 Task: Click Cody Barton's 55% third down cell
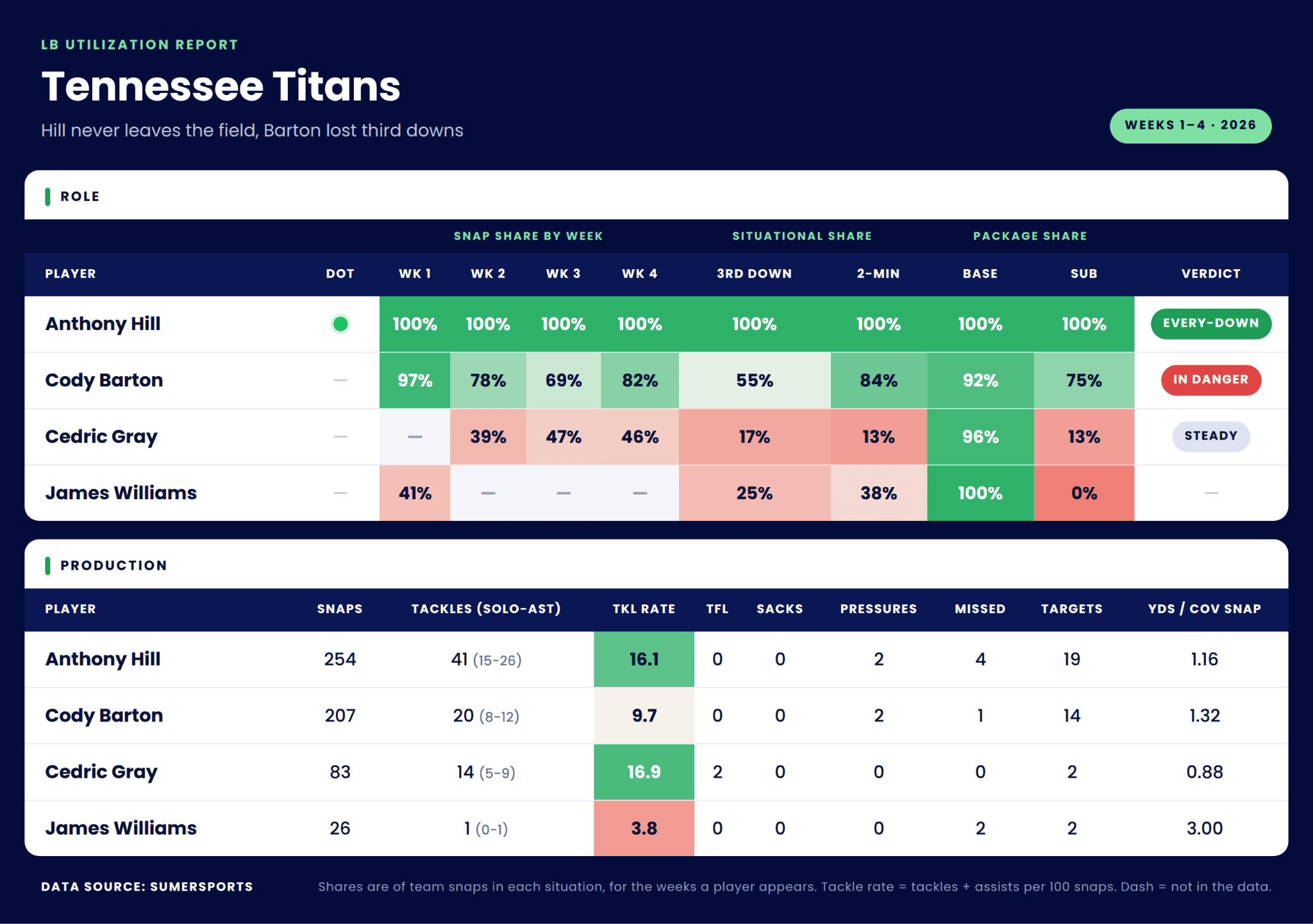tap(755, 381)
